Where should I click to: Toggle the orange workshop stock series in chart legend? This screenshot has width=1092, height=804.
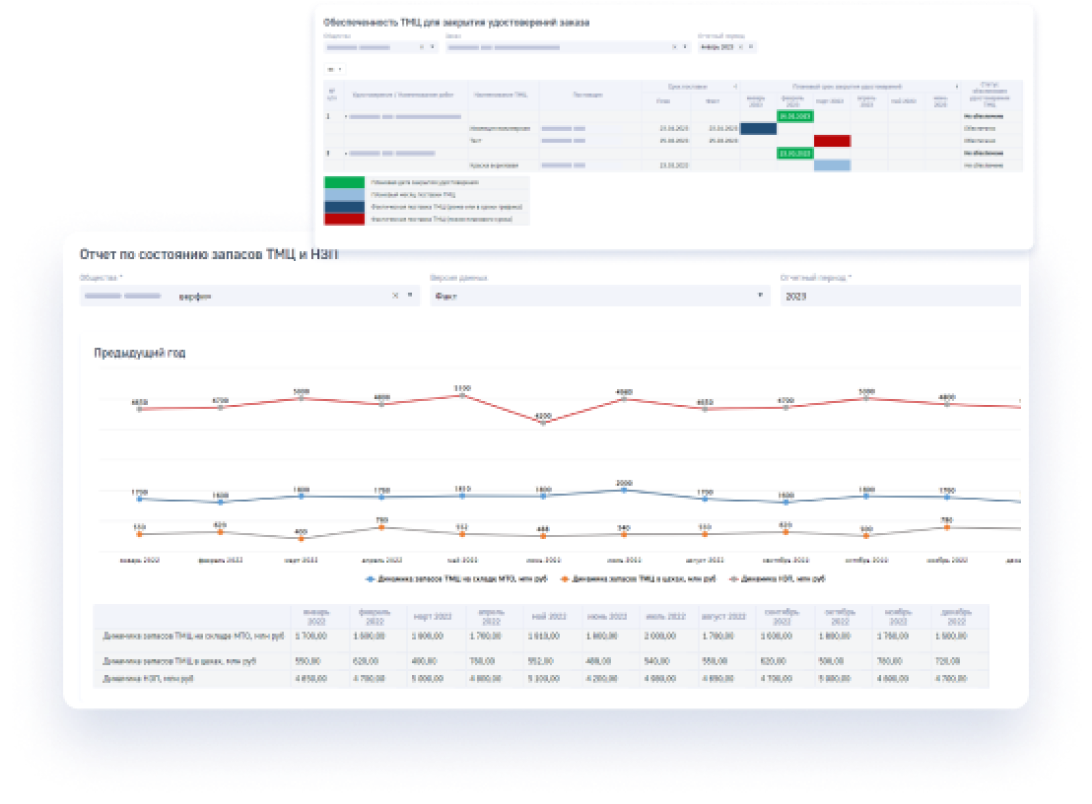point(638,579)
